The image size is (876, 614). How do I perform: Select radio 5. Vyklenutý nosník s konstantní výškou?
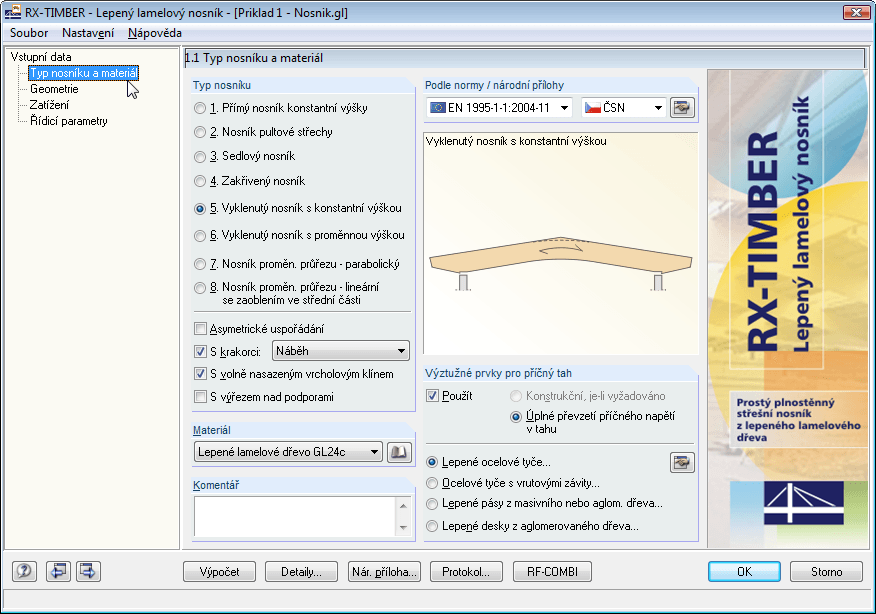[199, 209]
